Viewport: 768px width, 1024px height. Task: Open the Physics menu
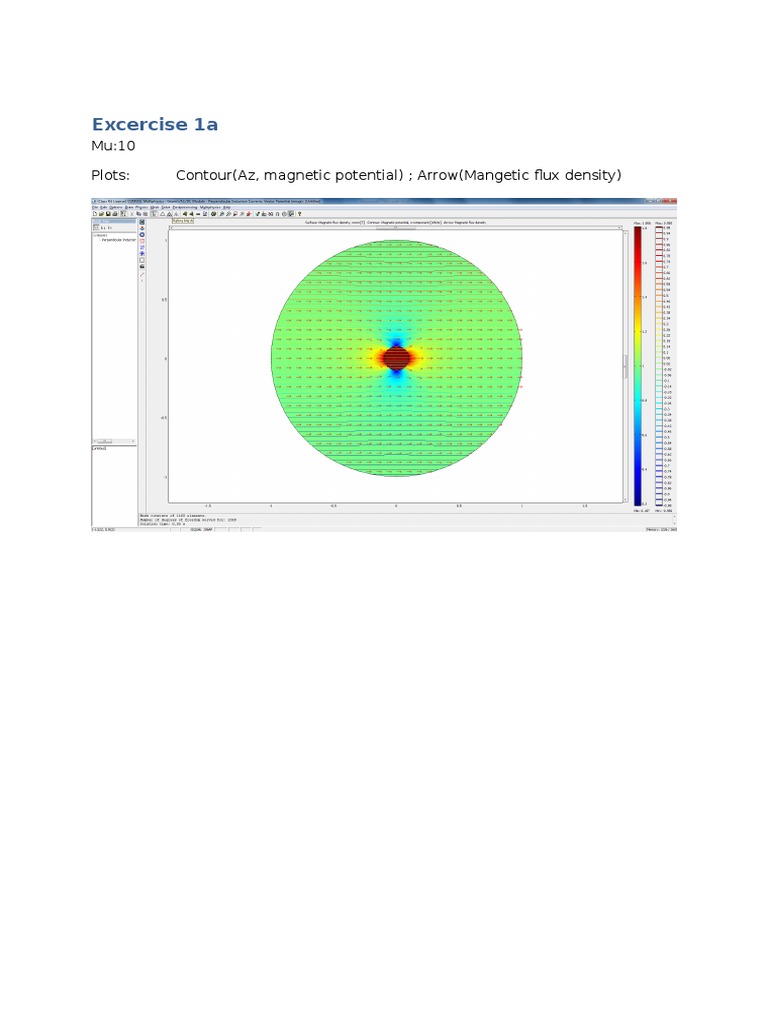click(x=142, y=208)
